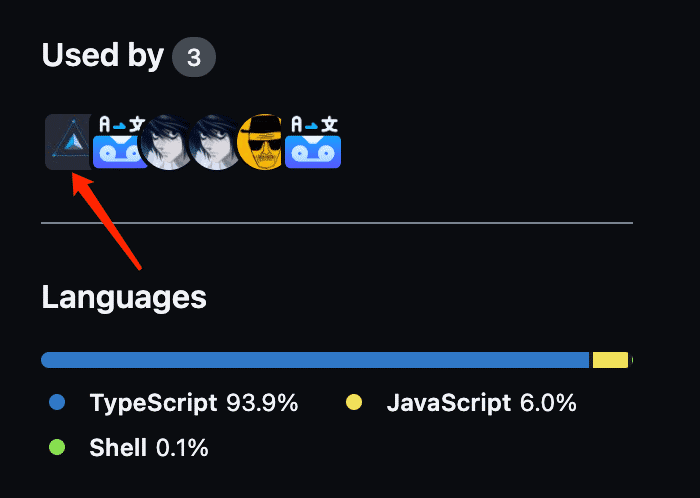Screen dimensions: 700x498
Task: Click the last translate bot avatar
Action: pos(313,142)
